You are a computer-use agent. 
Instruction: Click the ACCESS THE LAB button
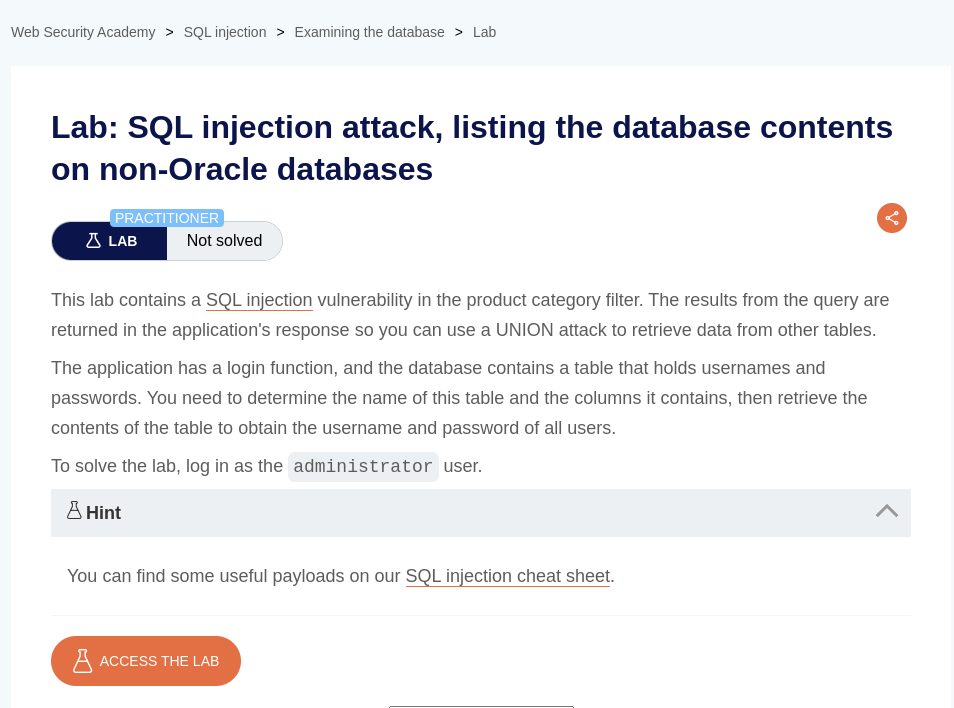point(146,661)
